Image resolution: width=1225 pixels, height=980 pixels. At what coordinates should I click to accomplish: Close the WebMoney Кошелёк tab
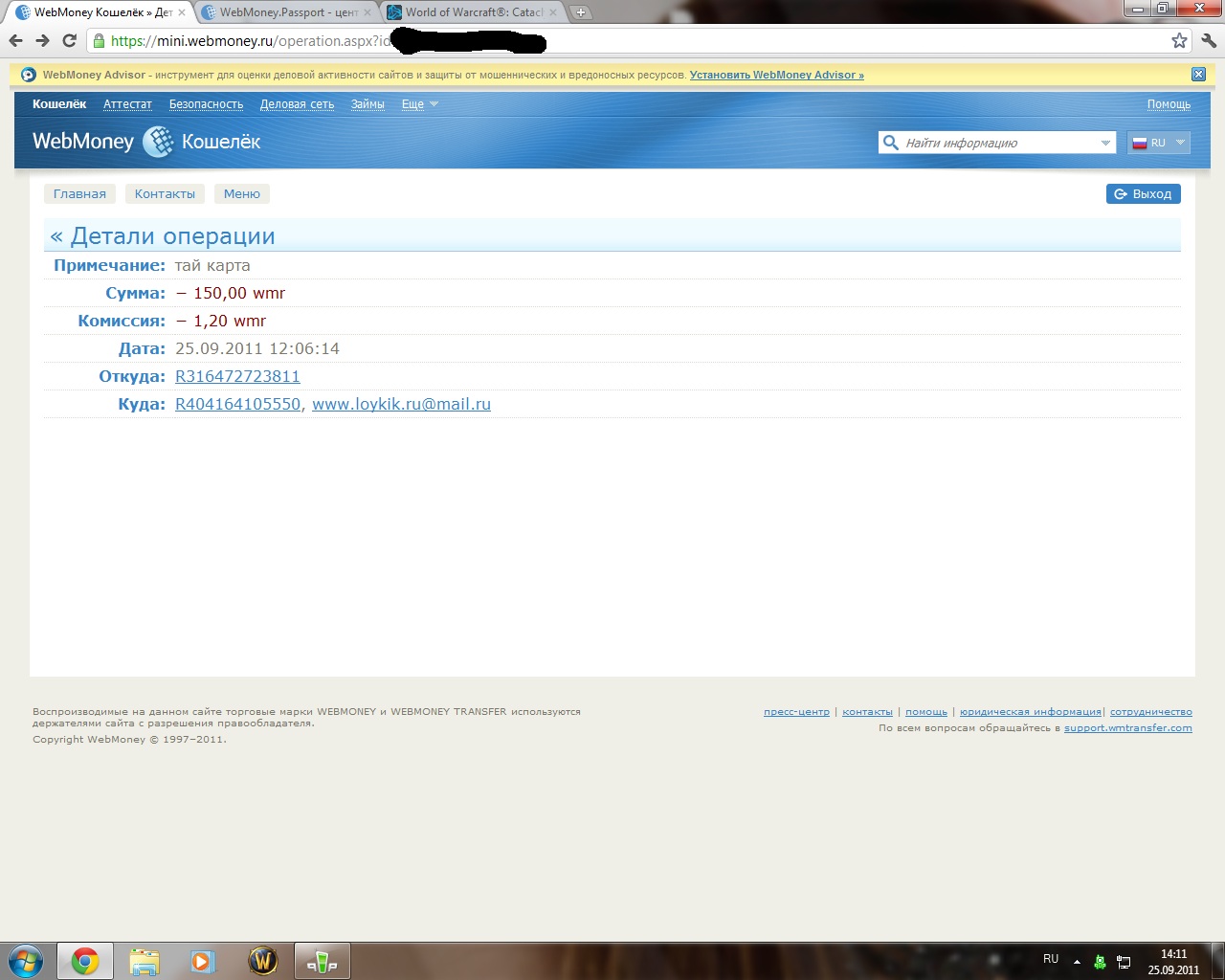coord(181,12)
